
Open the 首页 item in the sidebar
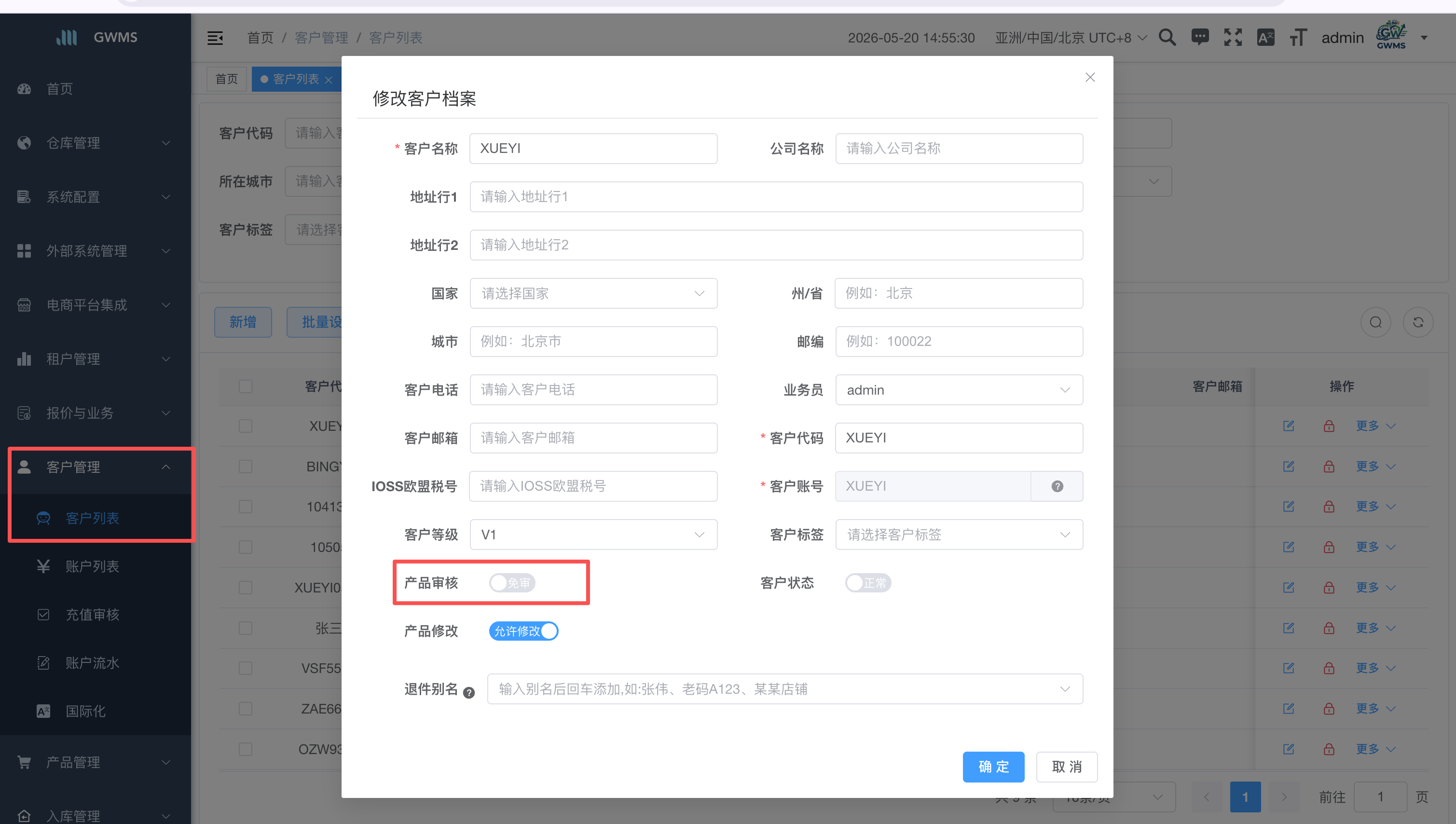(96, 89)
